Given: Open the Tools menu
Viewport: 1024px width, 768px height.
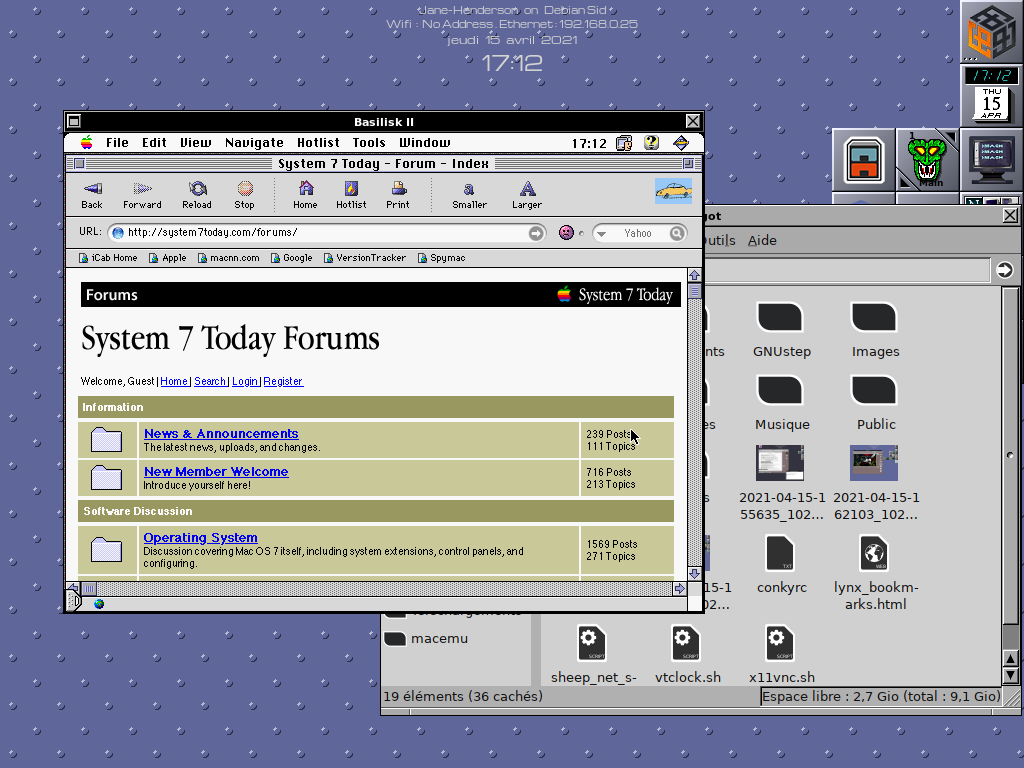Looking at the screenshot, I should pos(369,143).
